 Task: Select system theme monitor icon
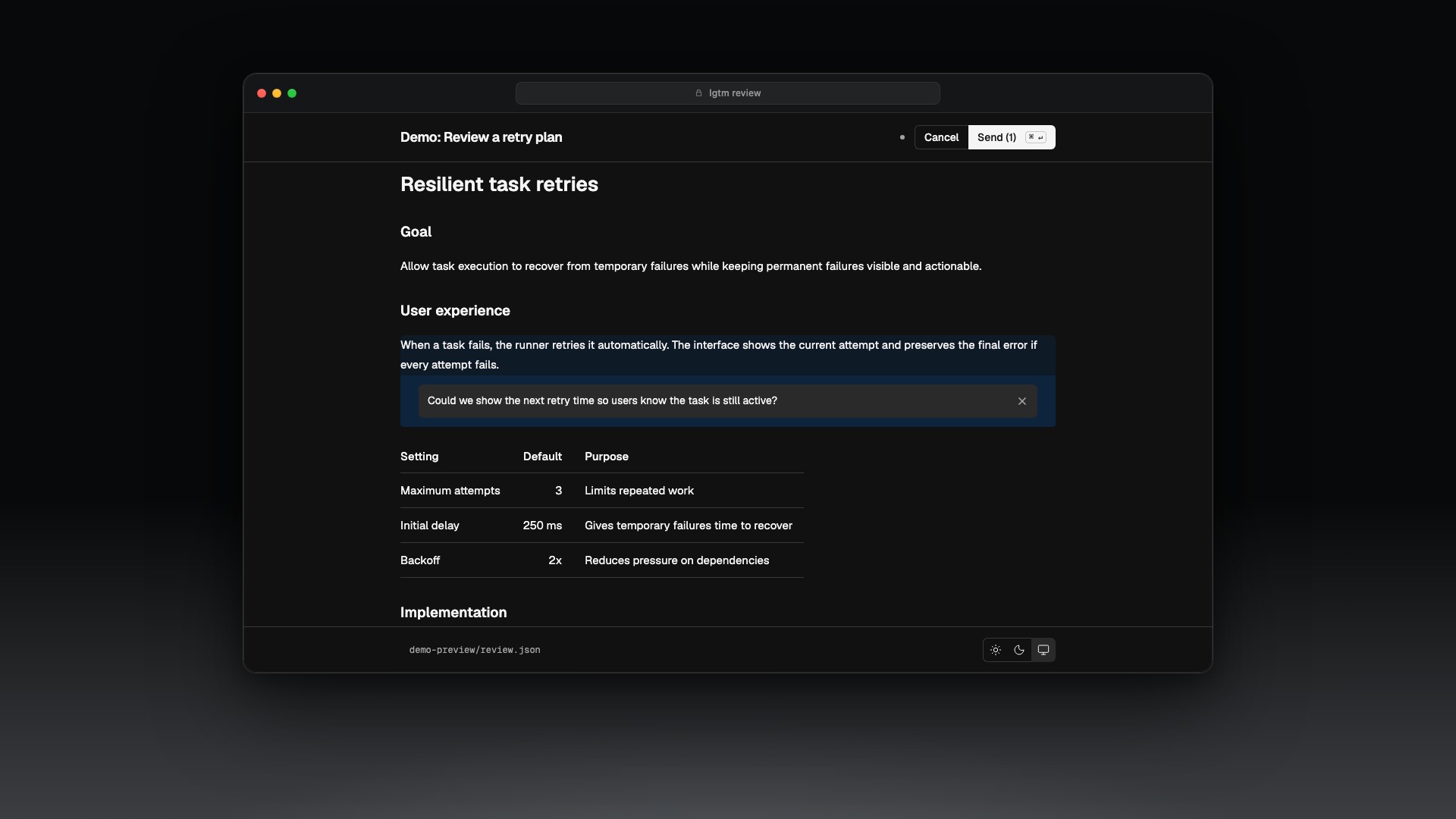1043,650
